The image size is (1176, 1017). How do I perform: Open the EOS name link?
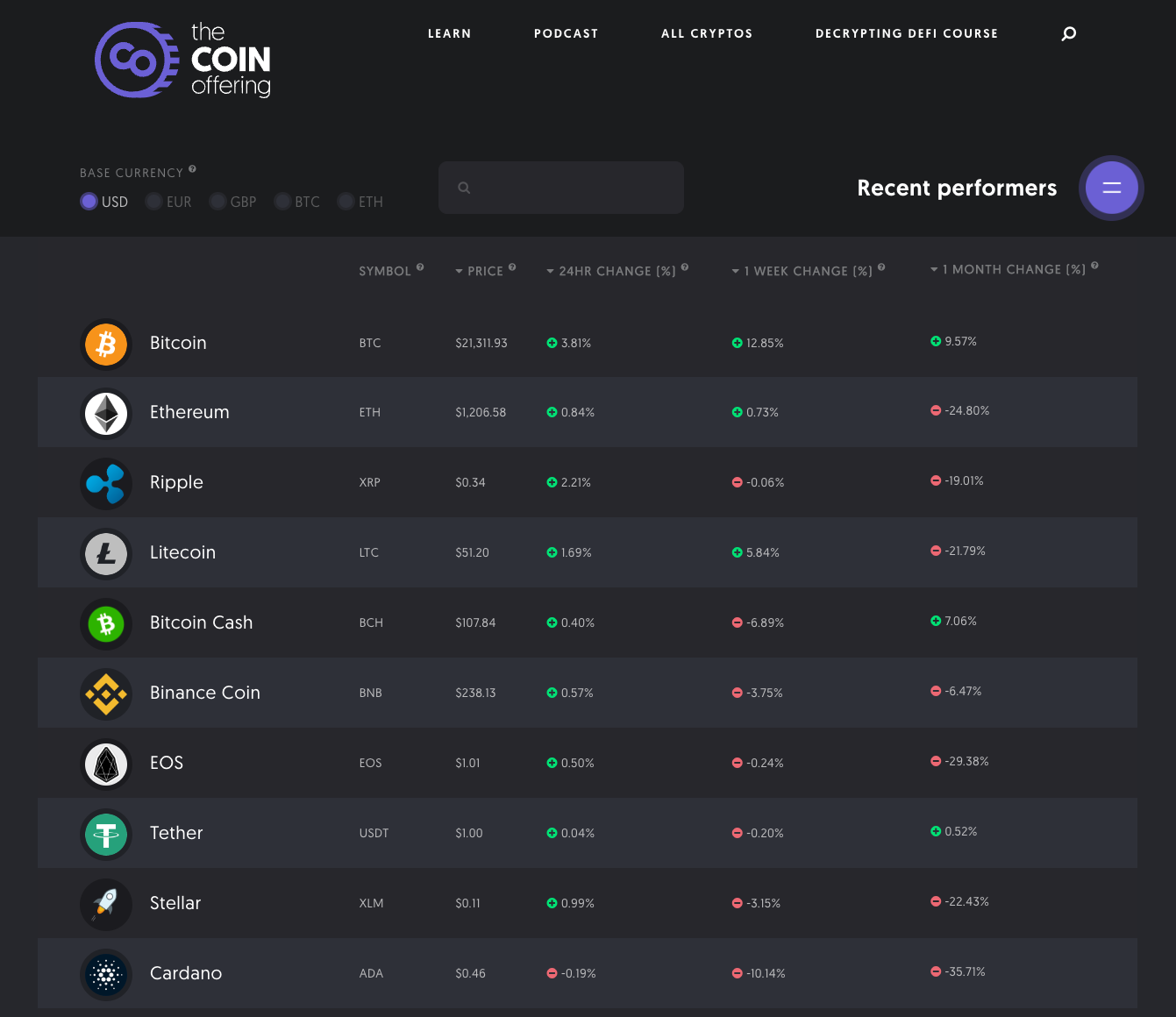[x=167, y=763]
